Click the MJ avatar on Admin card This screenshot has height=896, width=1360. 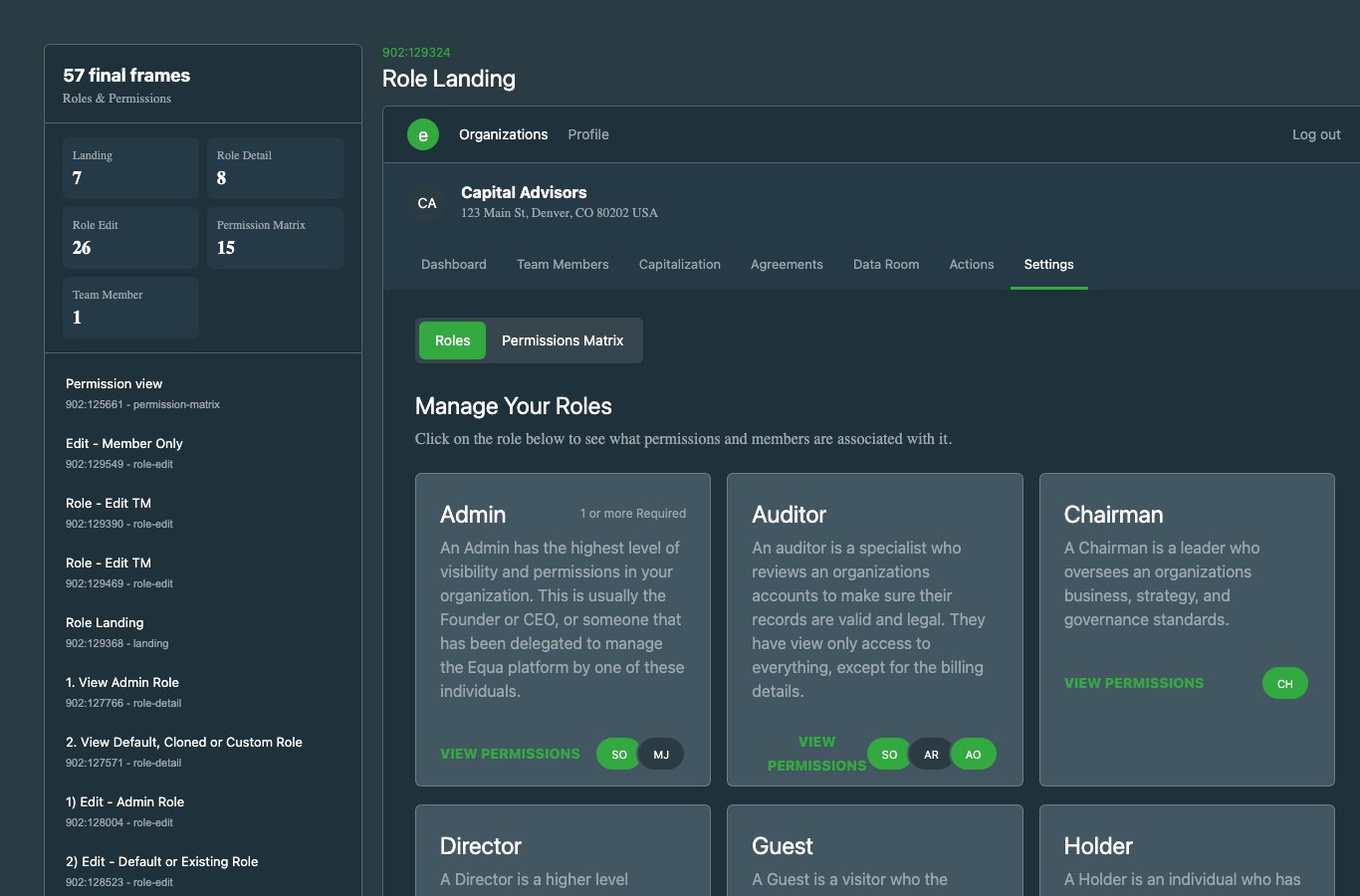coord(661,754)
